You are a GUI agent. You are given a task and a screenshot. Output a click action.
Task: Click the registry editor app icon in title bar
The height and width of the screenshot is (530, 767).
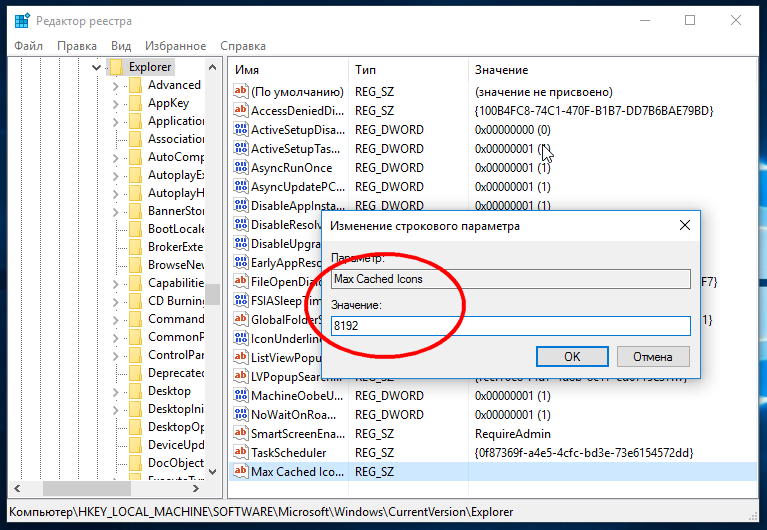(x=22, y=21)
